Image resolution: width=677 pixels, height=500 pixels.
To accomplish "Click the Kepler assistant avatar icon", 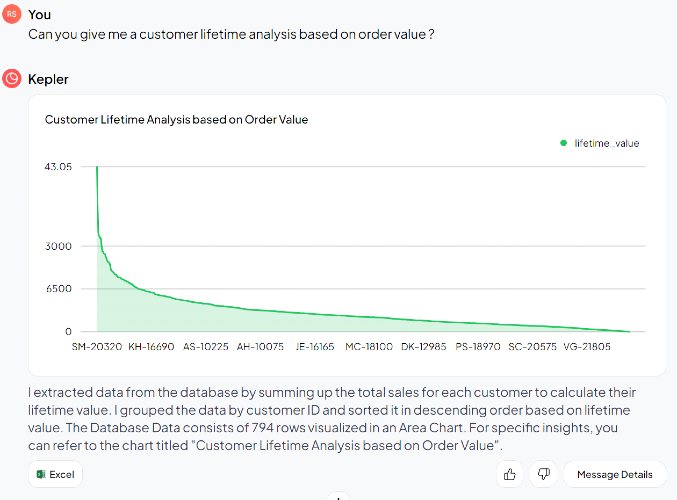I will 12,79.
